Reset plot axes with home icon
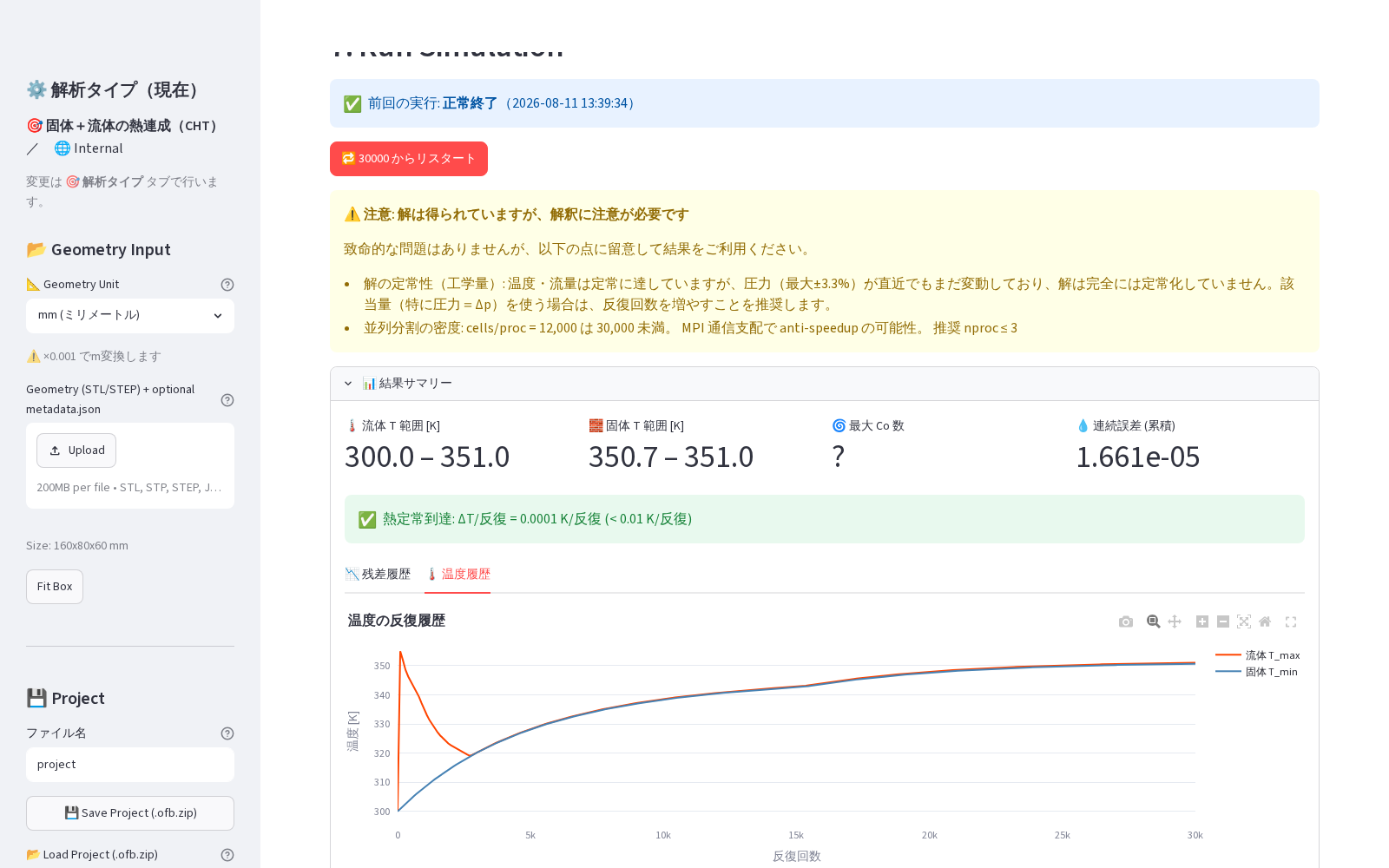 point(1265,621)
